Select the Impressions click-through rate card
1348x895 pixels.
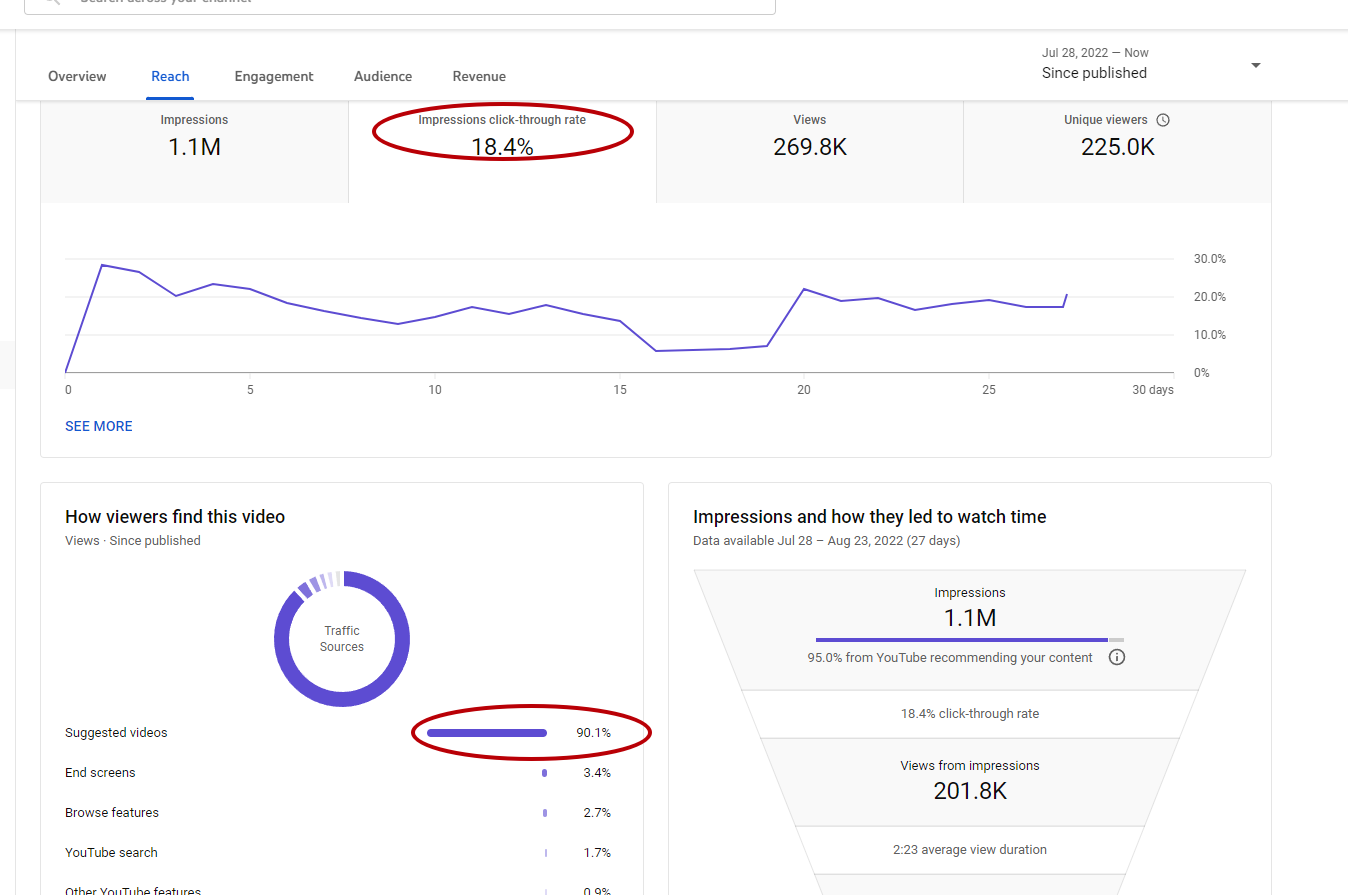[502, 152]
